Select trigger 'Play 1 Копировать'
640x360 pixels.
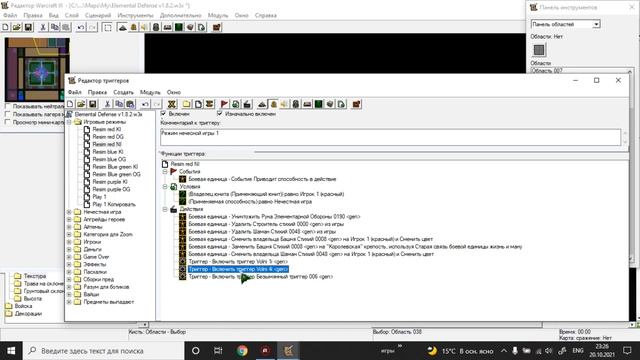click(114, 204)
